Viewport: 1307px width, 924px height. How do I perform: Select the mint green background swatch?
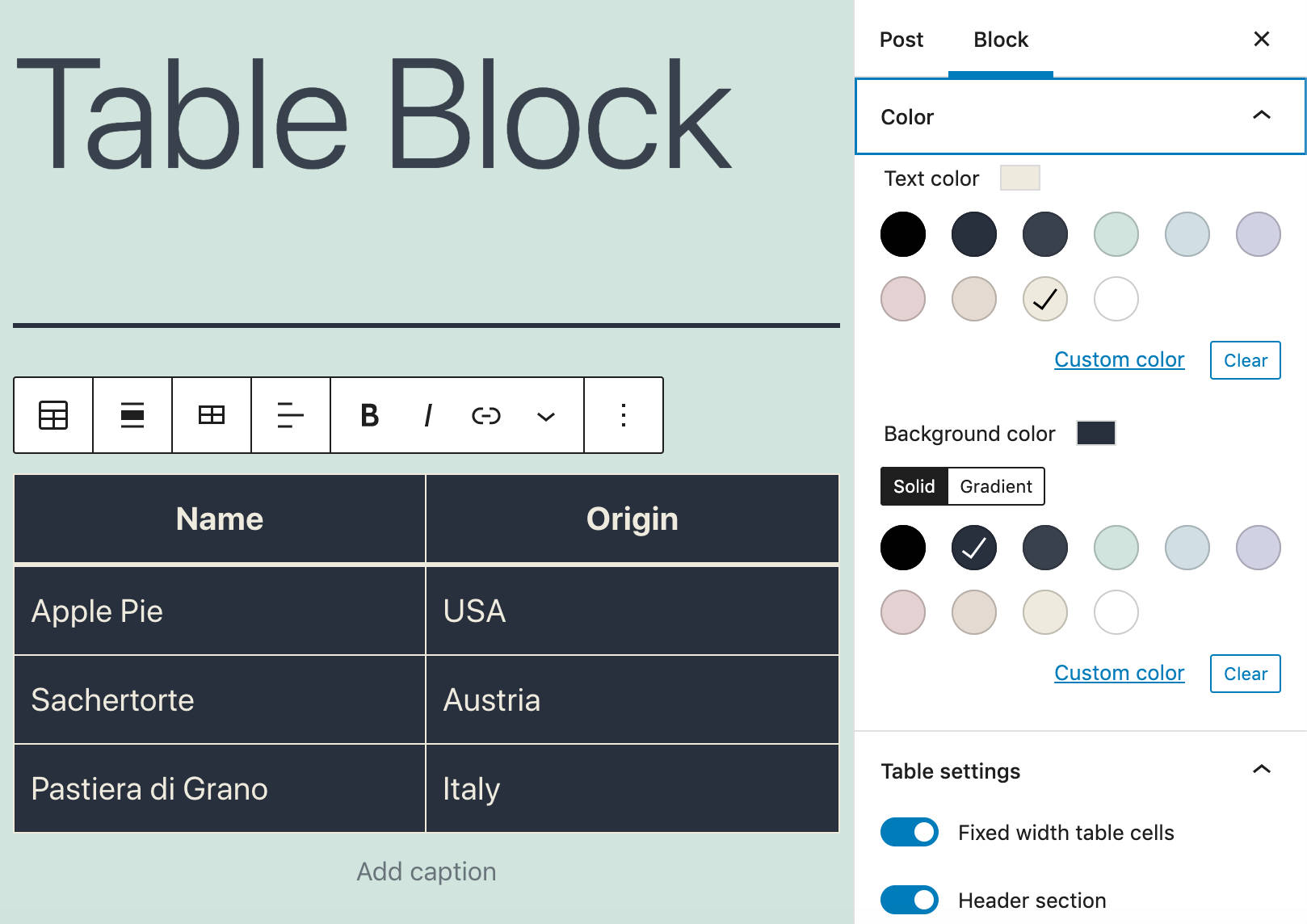pyautogui.click(x=1116, y=547)
